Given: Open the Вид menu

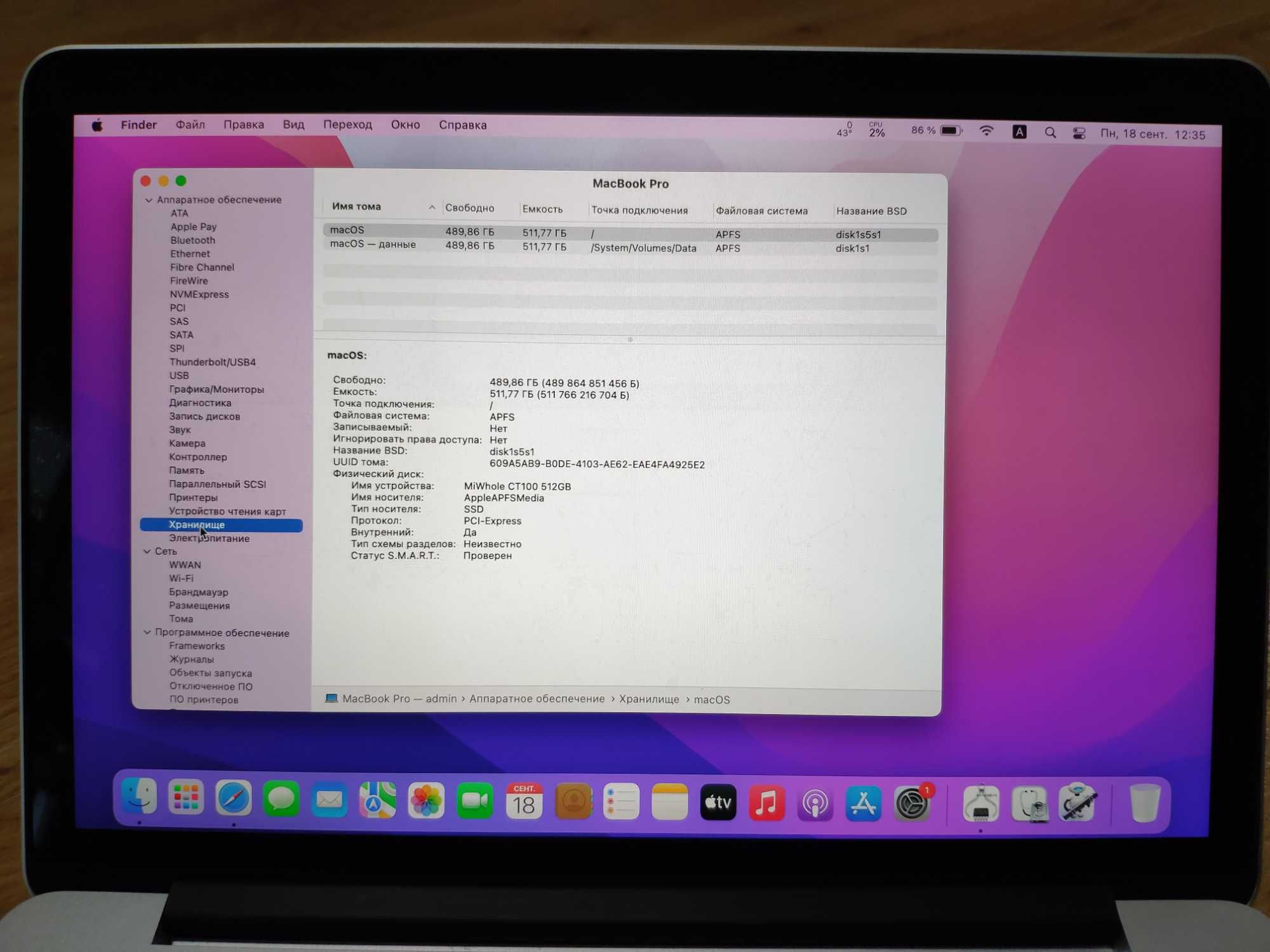Looking at the screenshot, I should coord(293,125).
